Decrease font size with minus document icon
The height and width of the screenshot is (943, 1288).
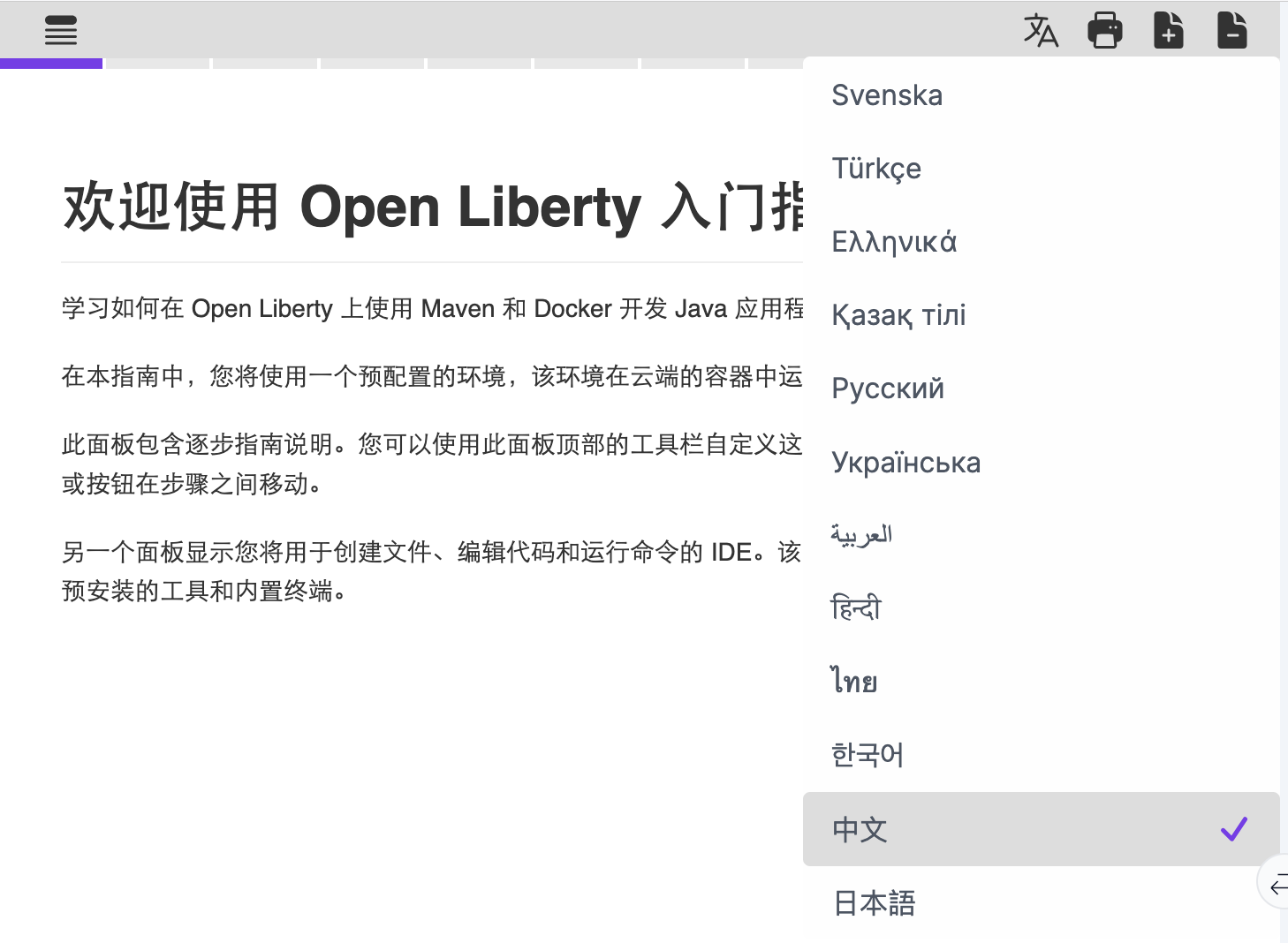click(1232, 30)
